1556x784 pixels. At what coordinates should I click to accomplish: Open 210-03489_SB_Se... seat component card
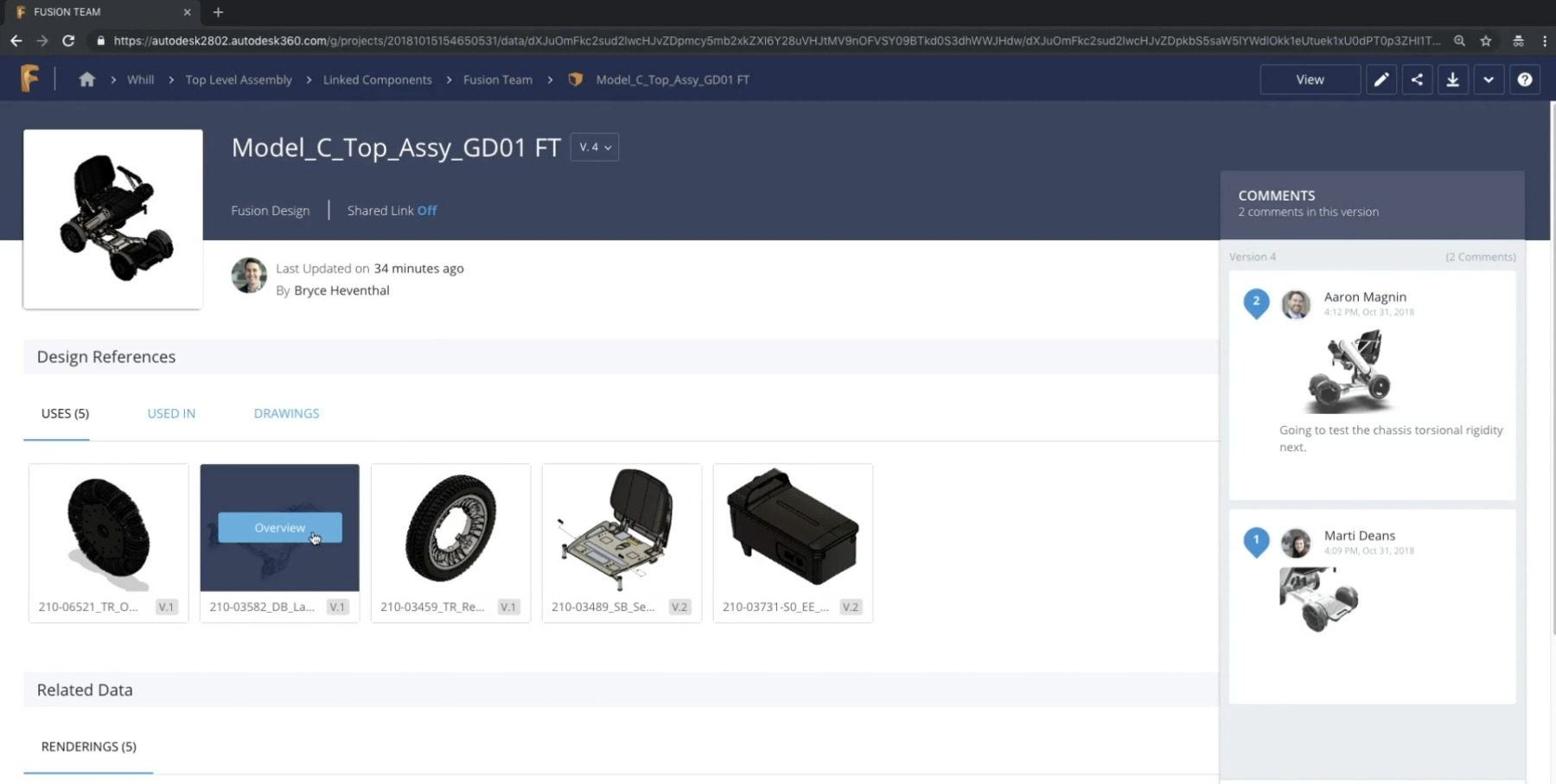point(622,543)
